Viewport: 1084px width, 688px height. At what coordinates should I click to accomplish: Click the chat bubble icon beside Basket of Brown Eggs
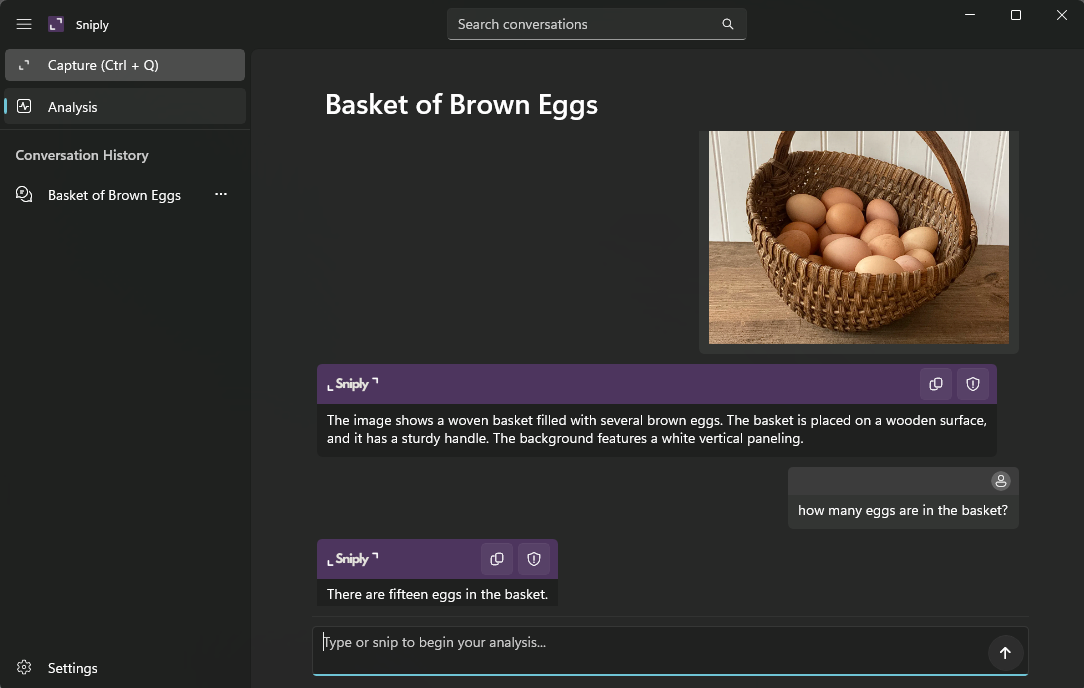coord(24,194)
